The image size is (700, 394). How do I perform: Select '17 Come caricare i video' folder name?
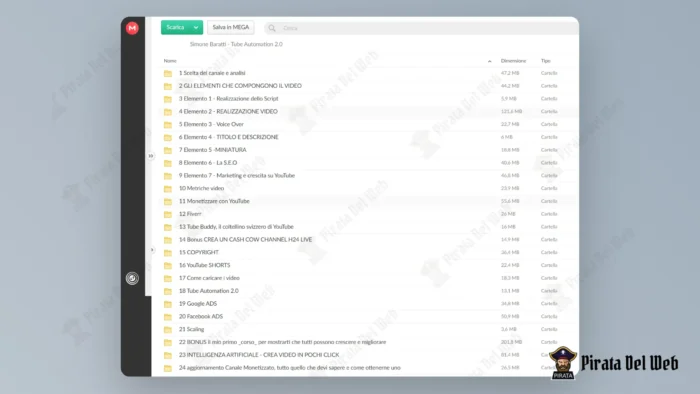209,278
